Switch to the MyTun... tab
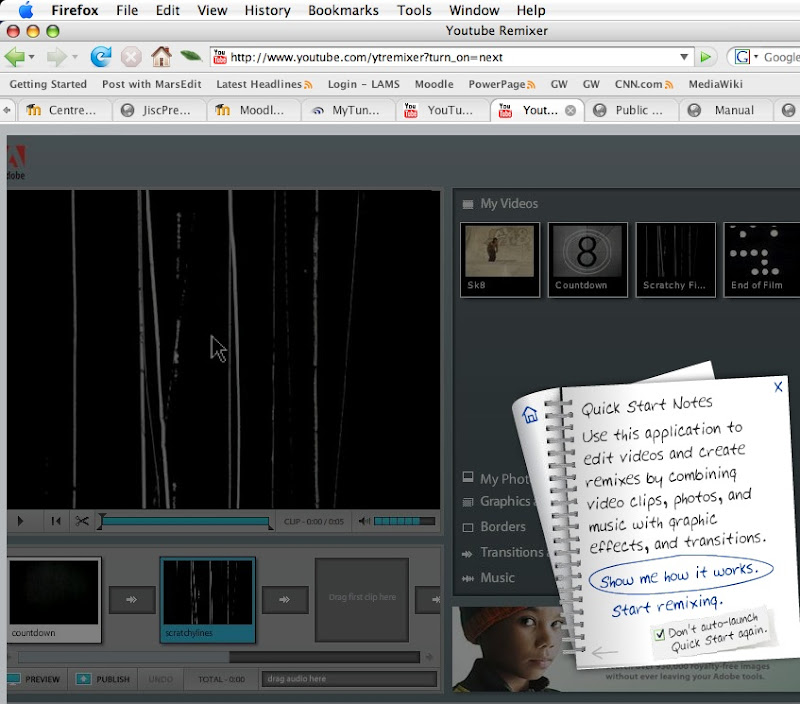This screenshot has height=704, width=800. tap(348, 110)
